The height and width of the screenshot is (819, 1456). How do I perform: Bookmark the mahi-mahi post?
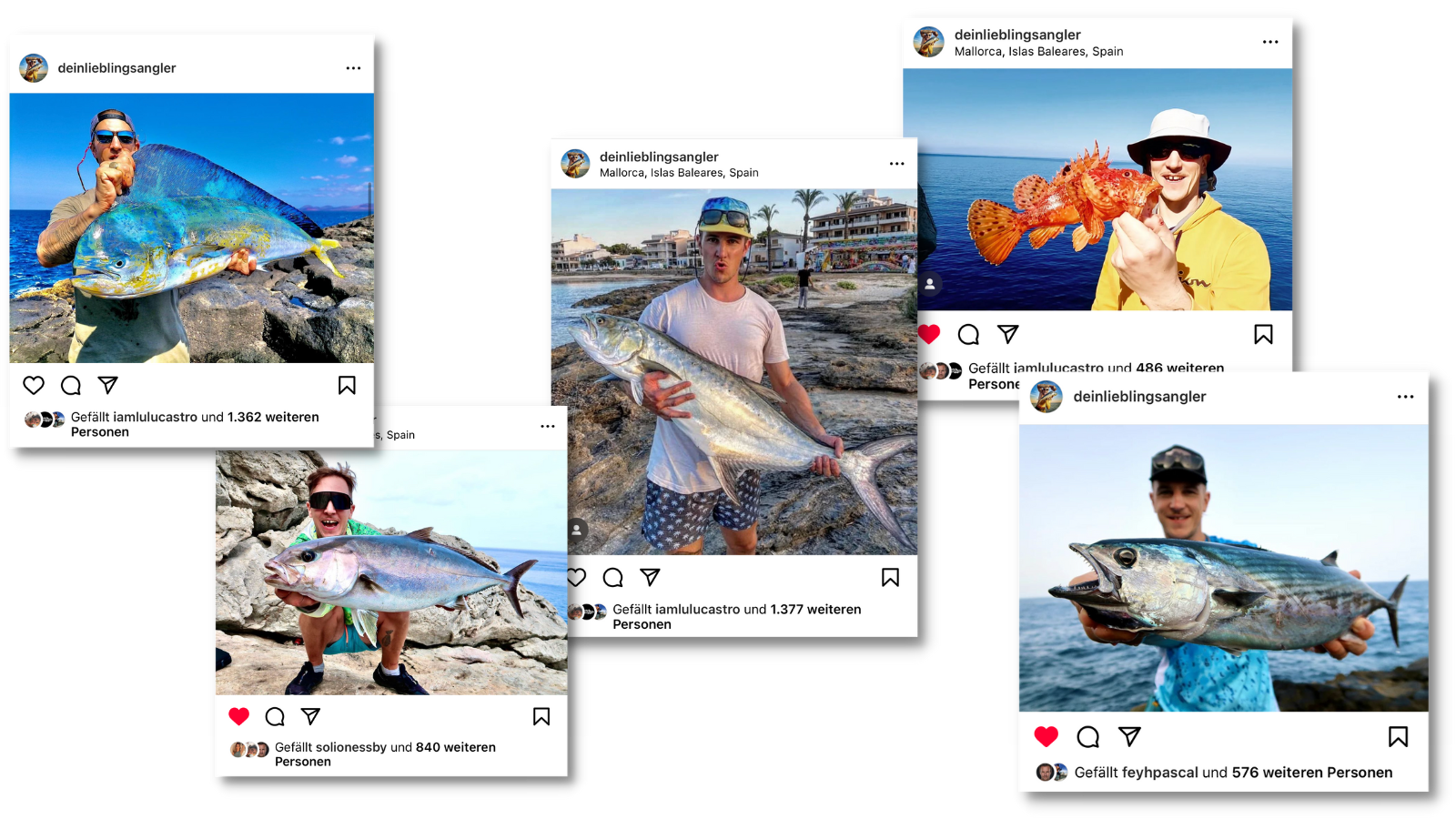click(347, 385)
